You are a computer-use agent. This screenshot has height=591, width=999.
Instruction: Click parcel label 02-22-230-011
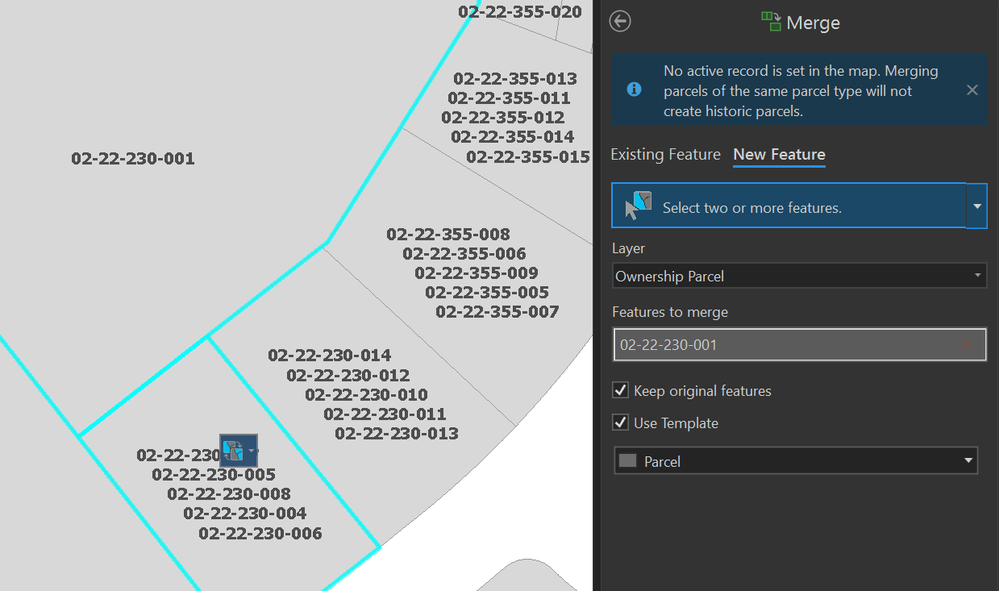(384, 414)
